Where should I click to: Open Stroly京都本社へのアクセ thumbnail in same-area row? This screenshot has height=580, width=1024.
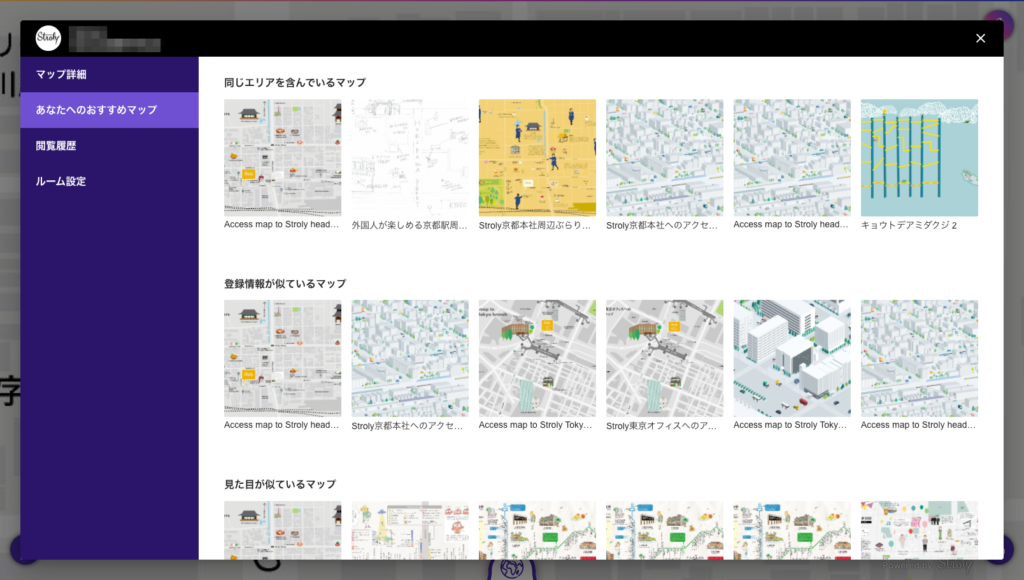[664, 157]
